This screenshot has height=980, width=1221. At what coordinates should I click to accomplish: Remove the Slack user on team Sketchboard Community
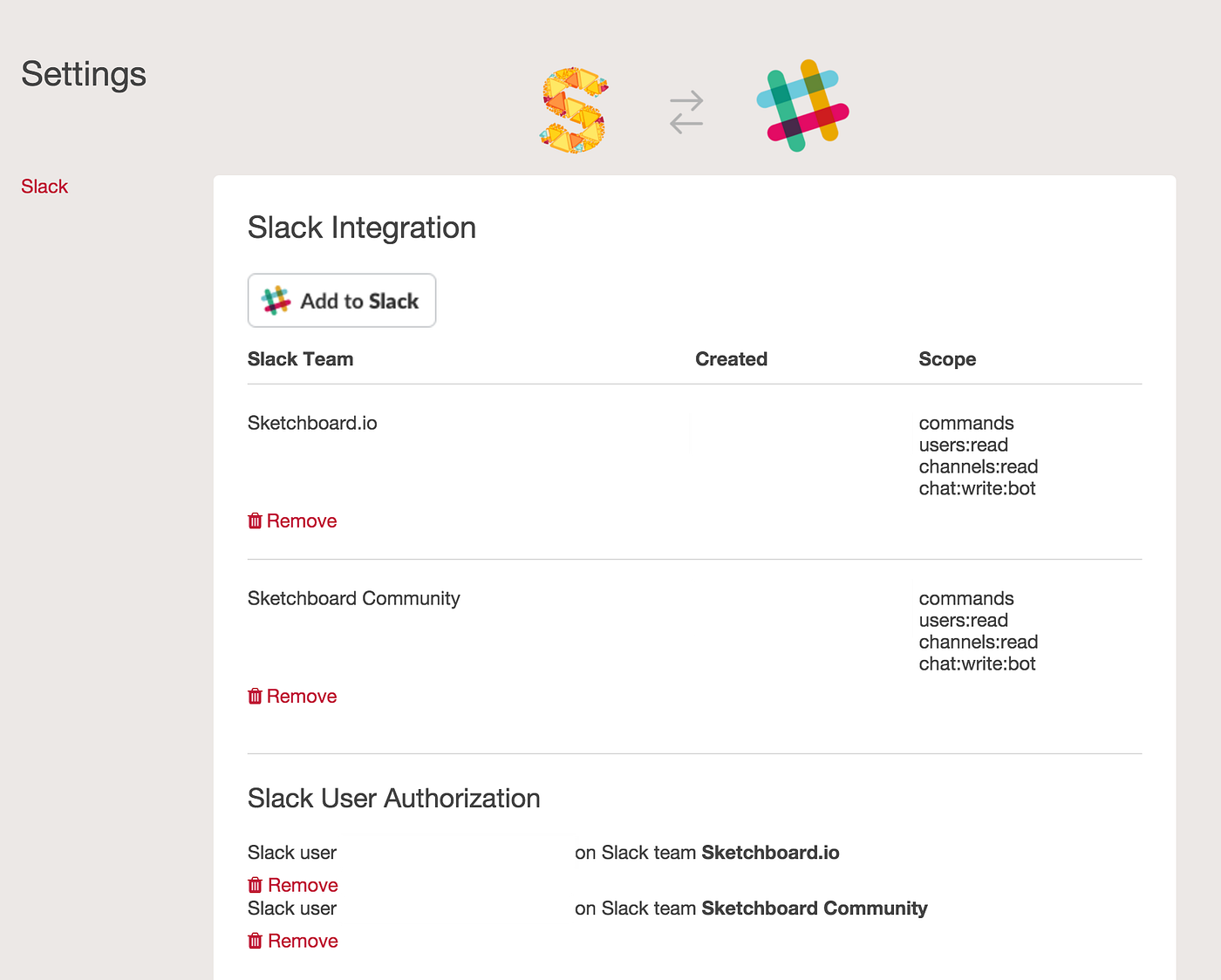coord(302,940)
